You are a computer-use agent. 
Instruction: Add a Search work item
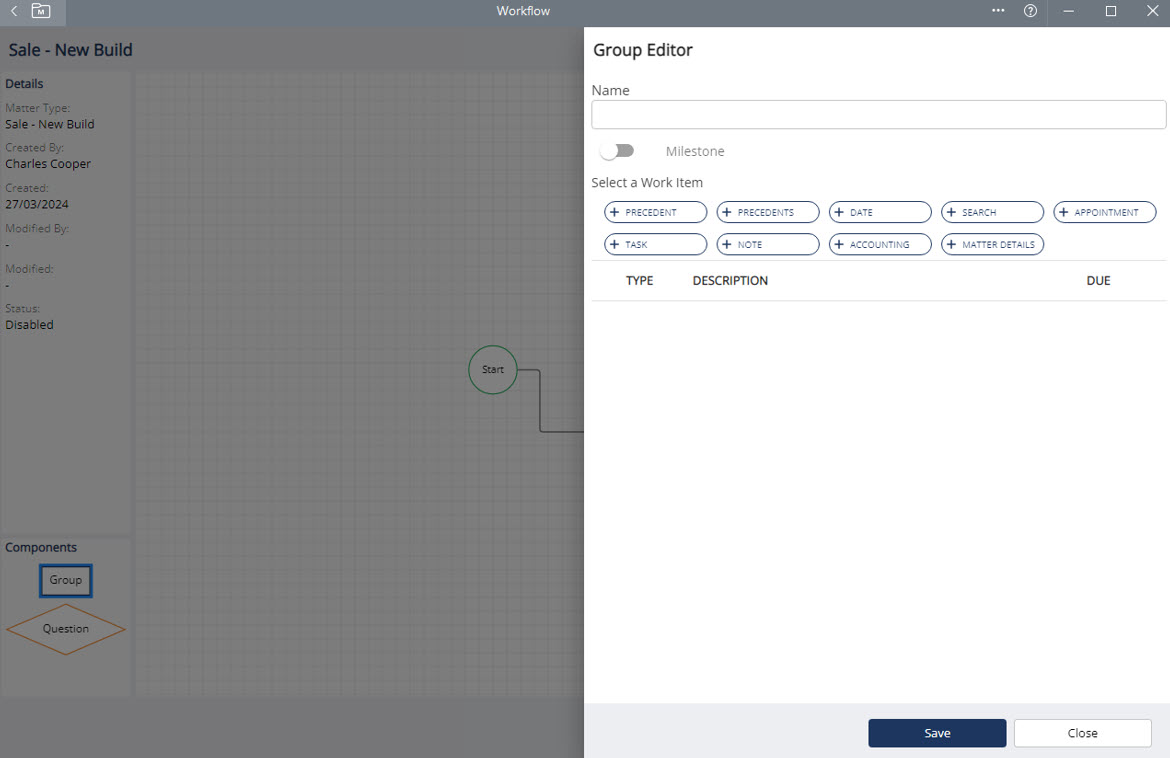[992, 212]
